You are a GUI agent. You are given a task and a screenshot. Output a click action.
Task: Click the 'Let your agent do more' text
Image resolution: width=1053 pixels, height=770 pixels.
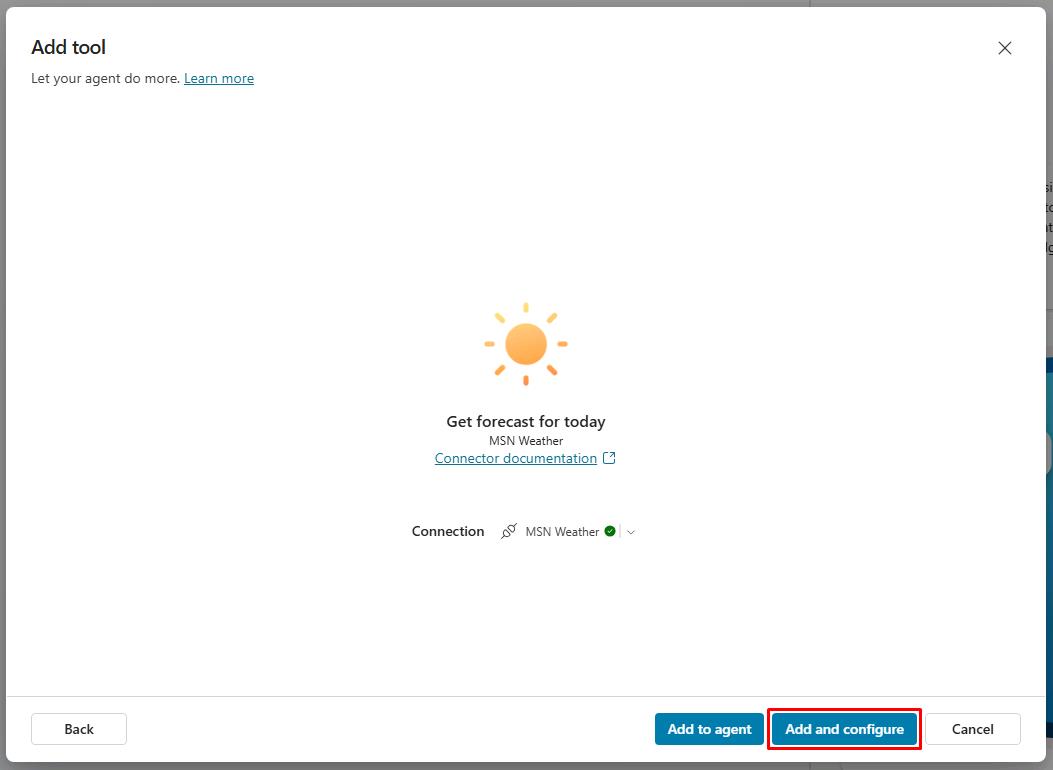(x=106, y=79)
